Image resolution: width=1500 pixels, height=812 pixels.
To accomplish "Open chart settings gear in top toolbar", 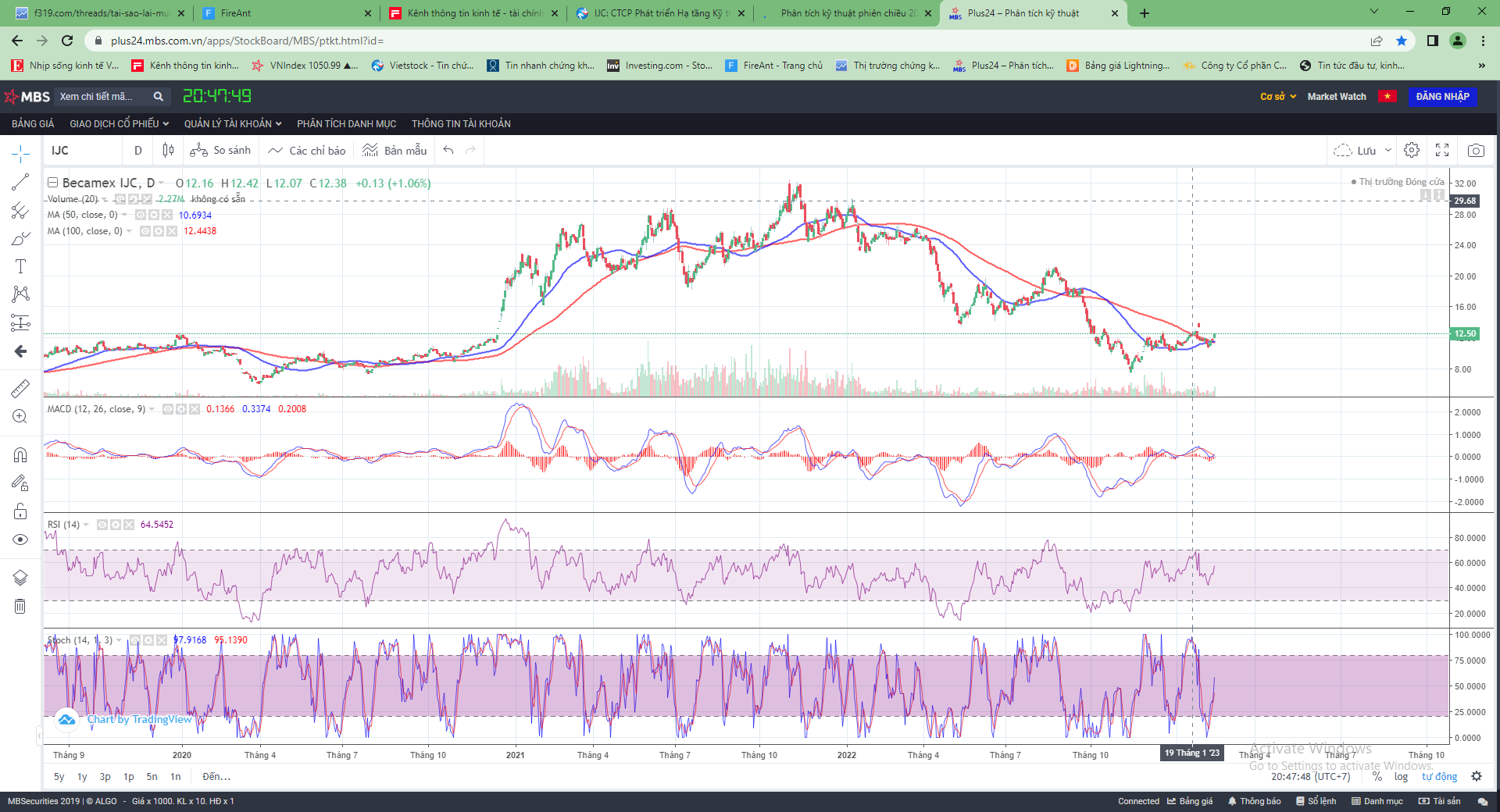I will 1412,150.
